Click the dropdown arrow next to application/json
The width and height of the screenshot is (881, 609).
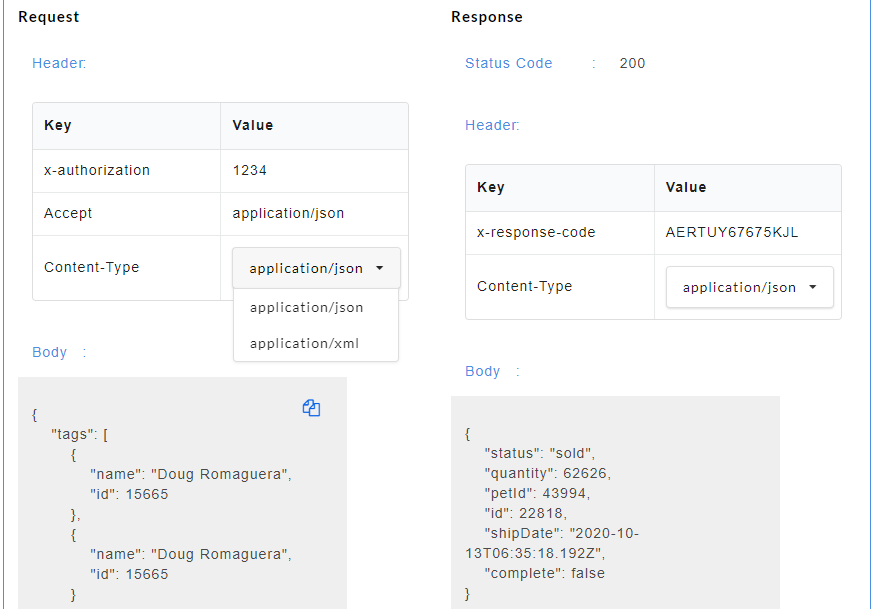pyautogui.click(x=379, y=267)
